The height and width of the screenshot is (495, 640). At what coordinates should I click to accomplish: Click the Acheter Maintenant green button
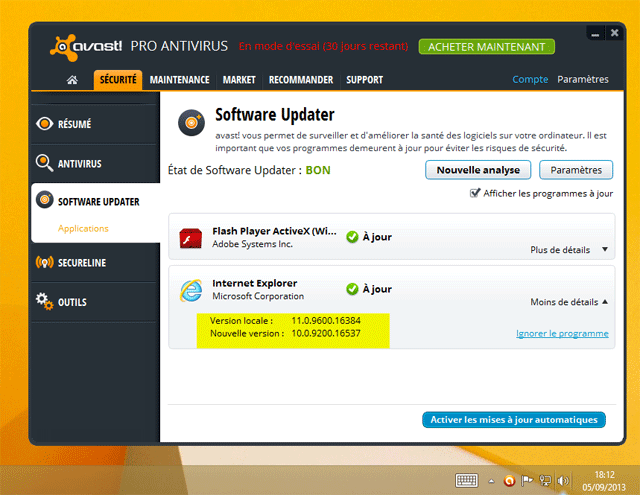tap(486, 47)
